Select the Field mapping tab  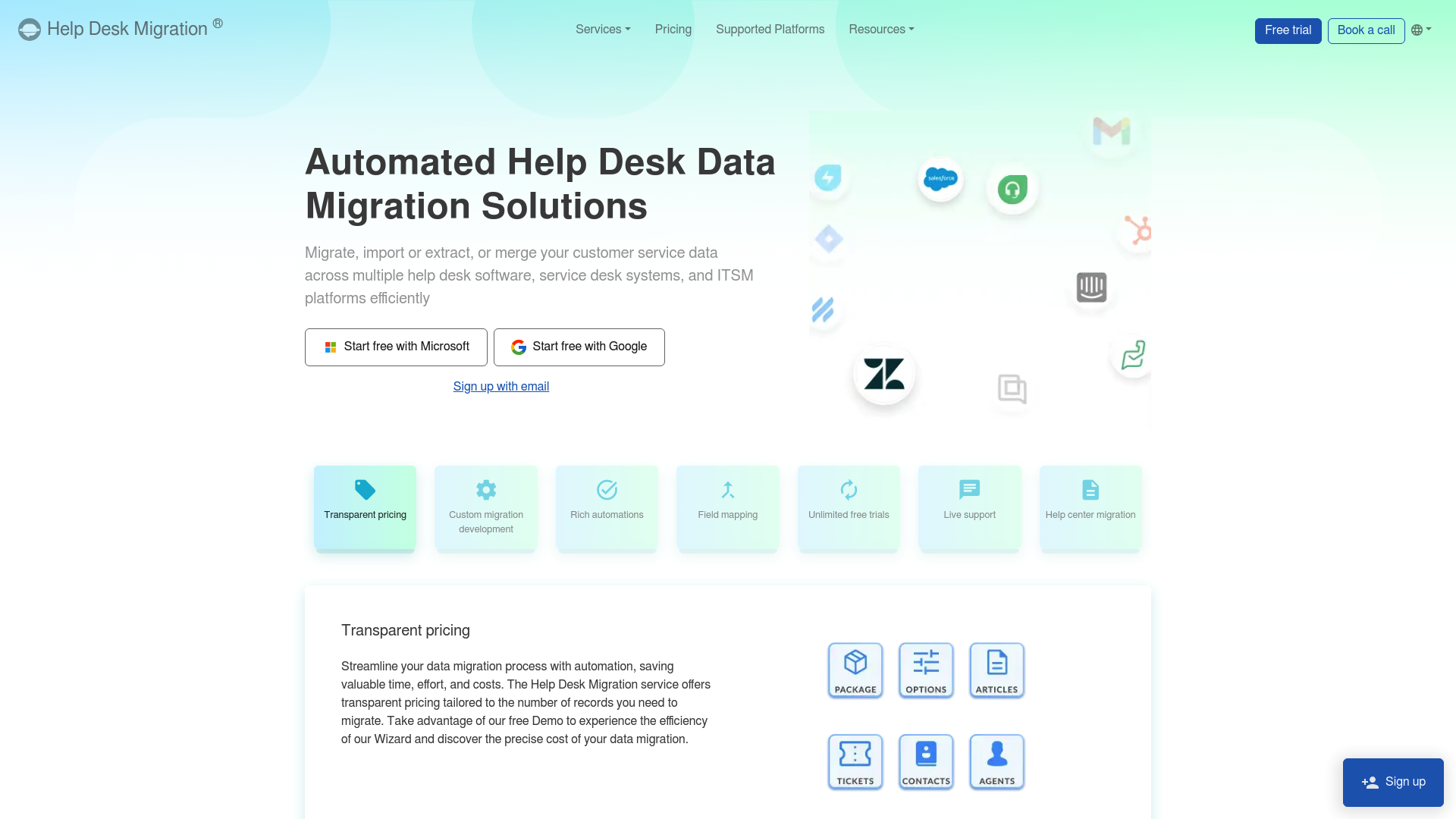tap(728, 507)
